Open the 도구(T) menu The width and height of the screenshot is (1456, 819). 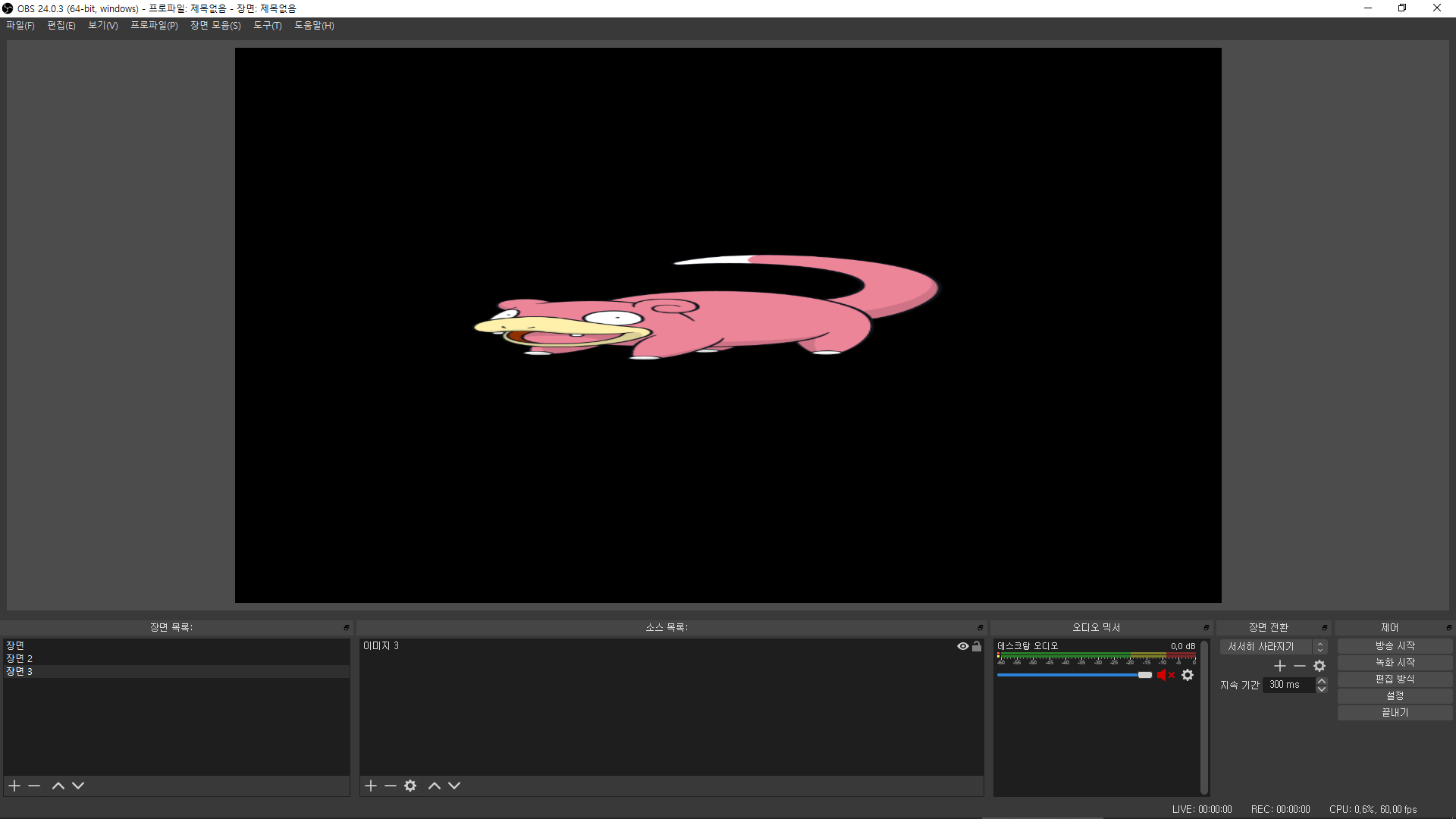pos(267,26)
